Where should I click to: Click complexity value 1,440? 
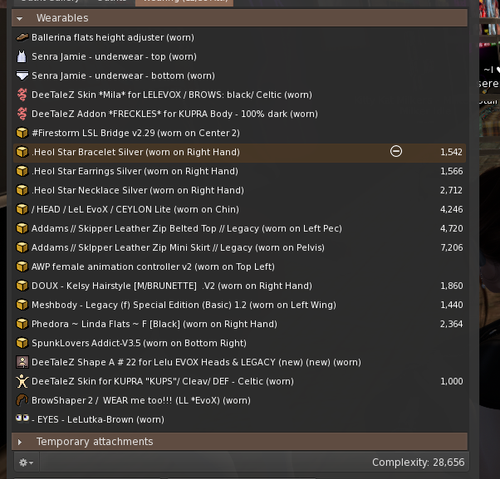(452, 305)
